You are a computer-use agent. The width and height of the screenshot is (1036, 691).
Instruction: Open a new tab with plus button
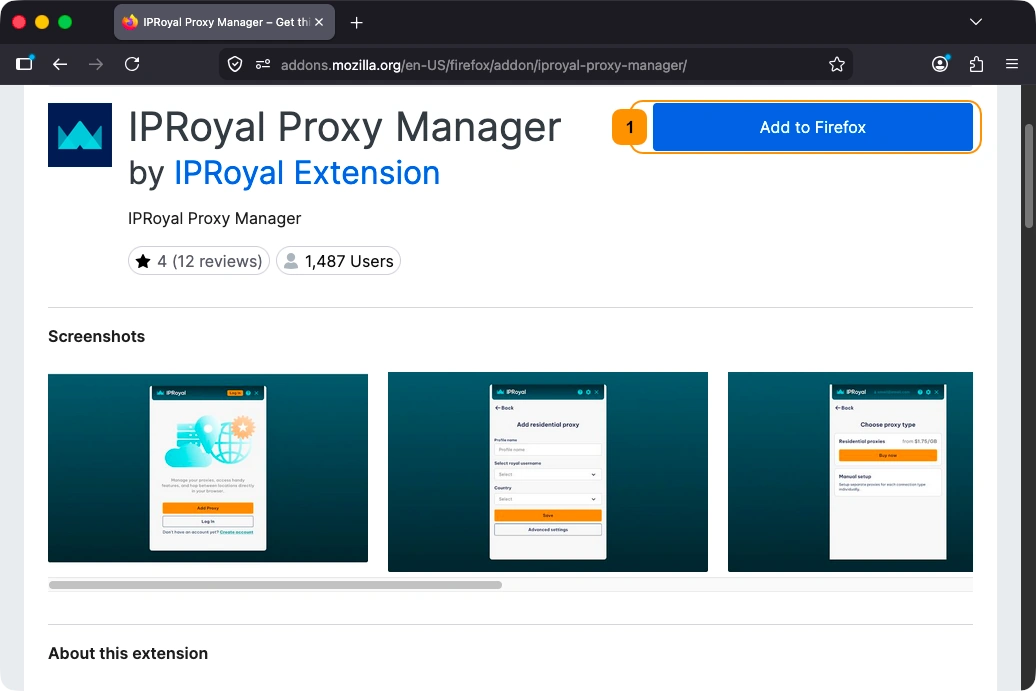point(357,22)
